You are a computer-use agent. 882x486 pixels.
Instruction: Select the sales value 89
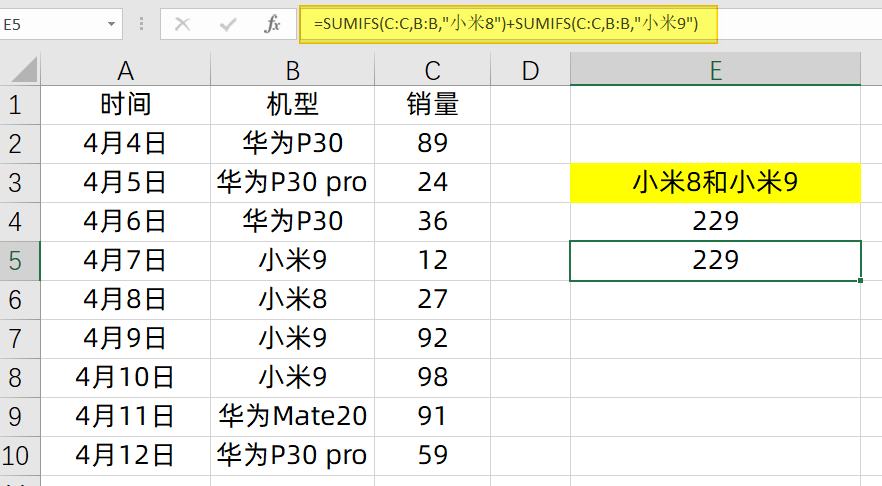[x=432, y=143]
